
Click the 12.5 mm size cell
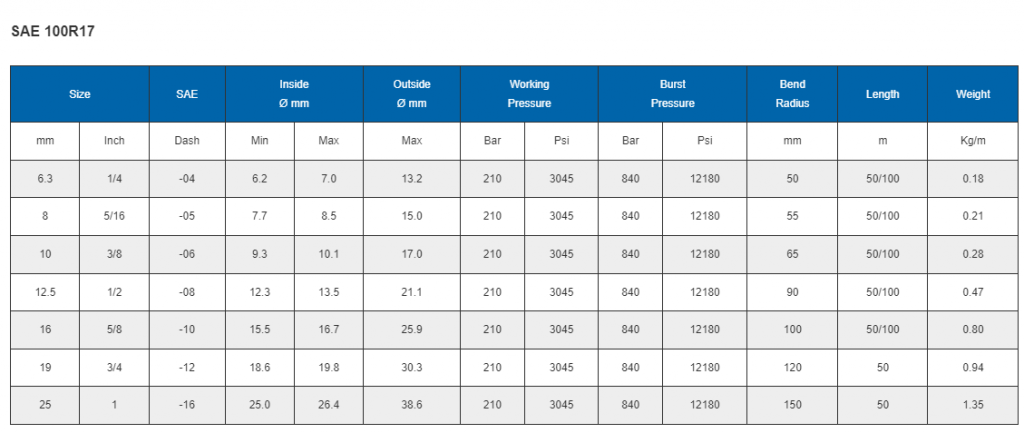pos(45,292)
